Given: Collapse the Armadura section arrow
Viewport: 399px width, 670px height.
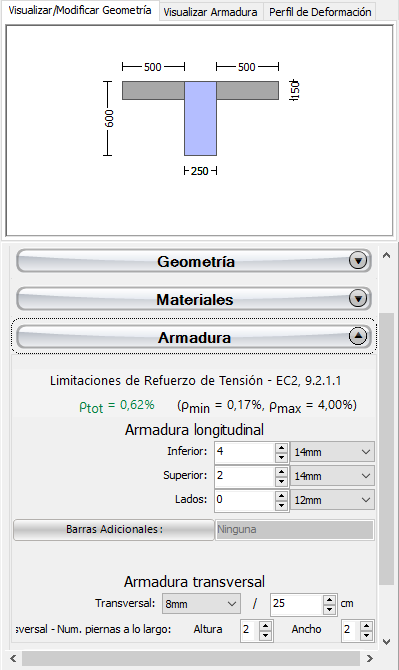Looking at the screenshot, I should click(x=358, y=336).
